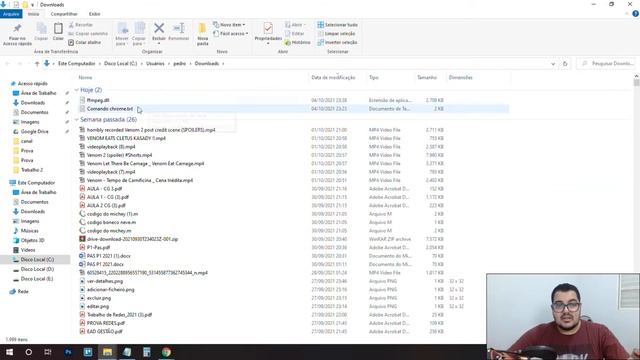Open the Fácil acesso dropdown
The image size is (640, 360).
click(231, 33)
